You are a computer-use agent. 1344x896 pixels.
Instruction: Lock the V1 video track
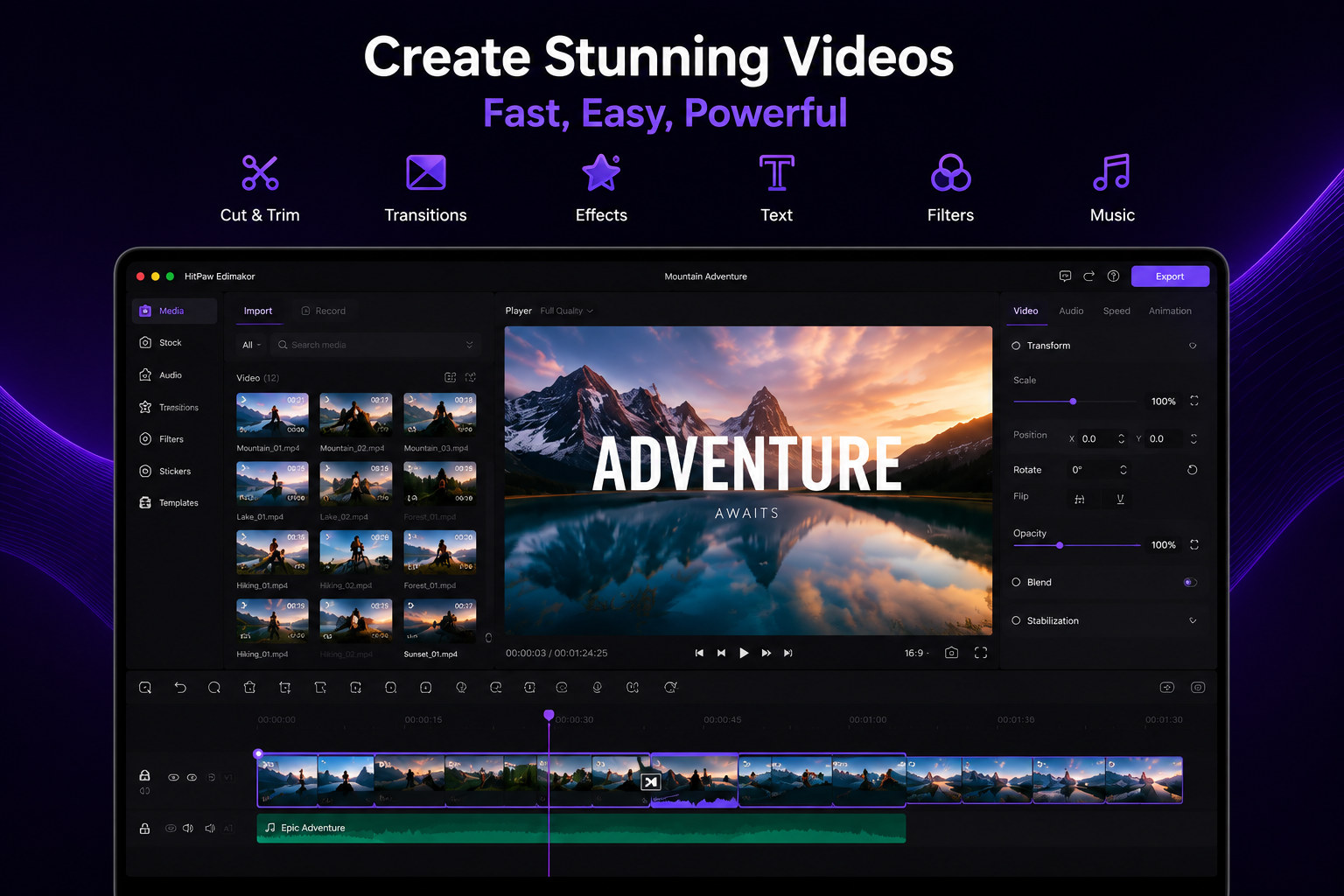tap(144, 775)
